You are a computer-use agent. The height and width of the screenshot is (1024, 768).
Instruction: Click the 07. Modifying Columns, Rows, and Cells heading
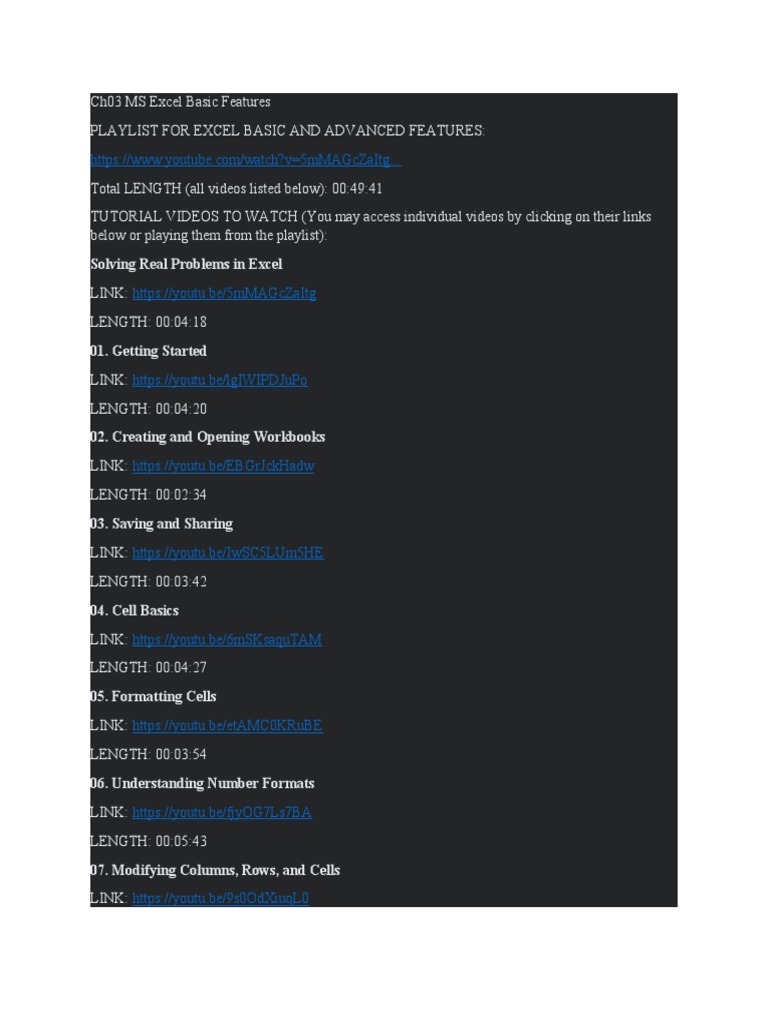(x=215, y=871)
